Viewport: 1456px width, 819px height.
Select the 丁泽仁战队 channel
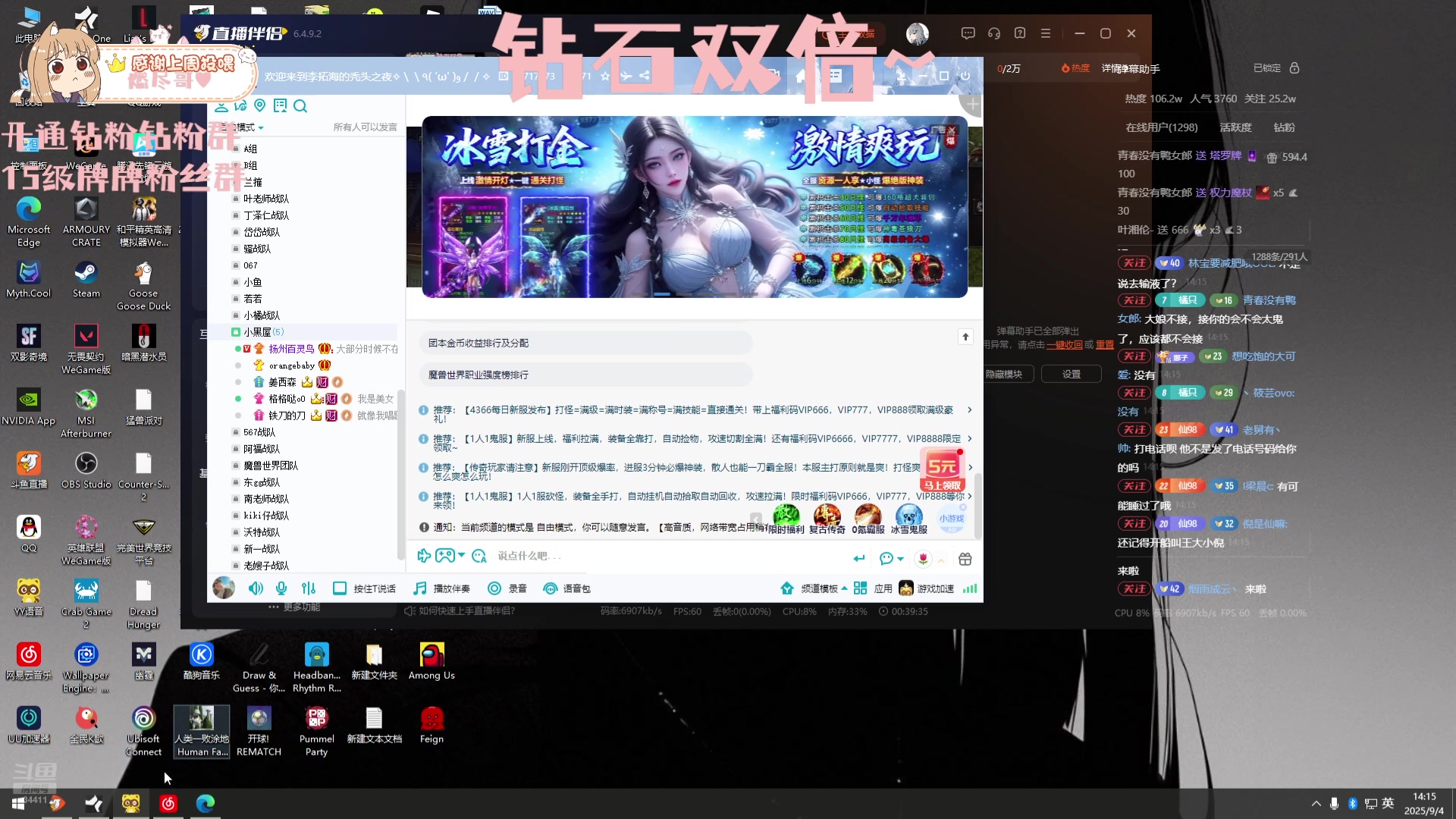tap(266, 215)
